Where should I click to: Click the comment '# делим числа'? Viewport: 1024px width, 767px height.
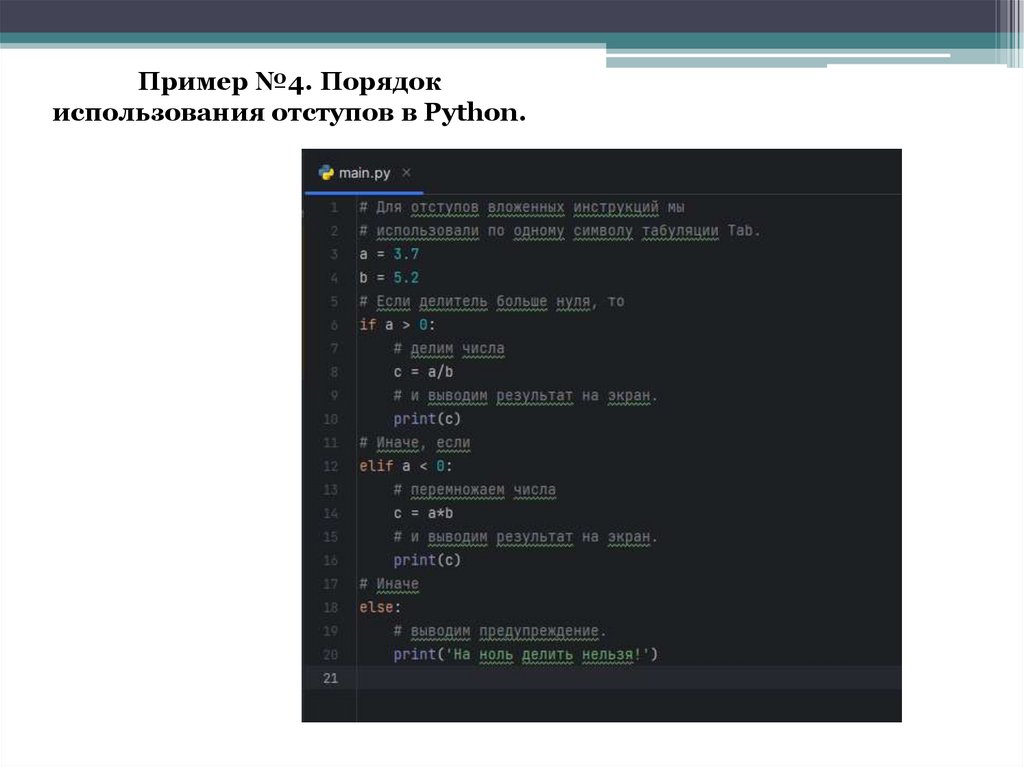tap(449, 349)
